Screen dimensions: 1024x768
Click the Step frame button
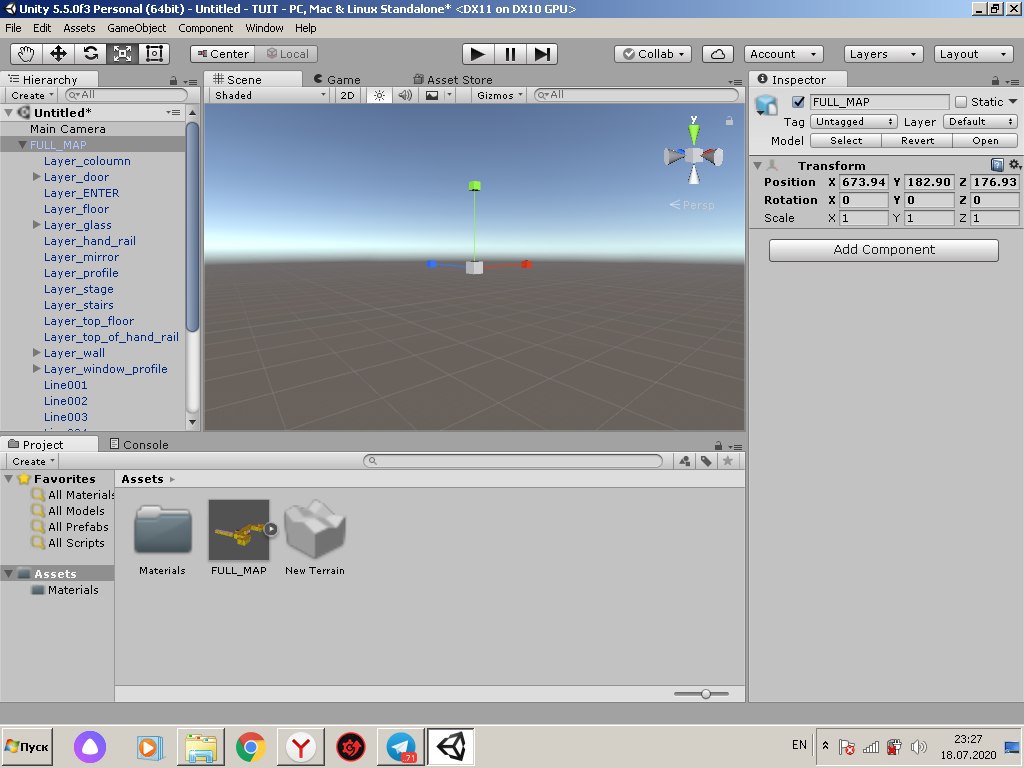click(x=542, y=54)
